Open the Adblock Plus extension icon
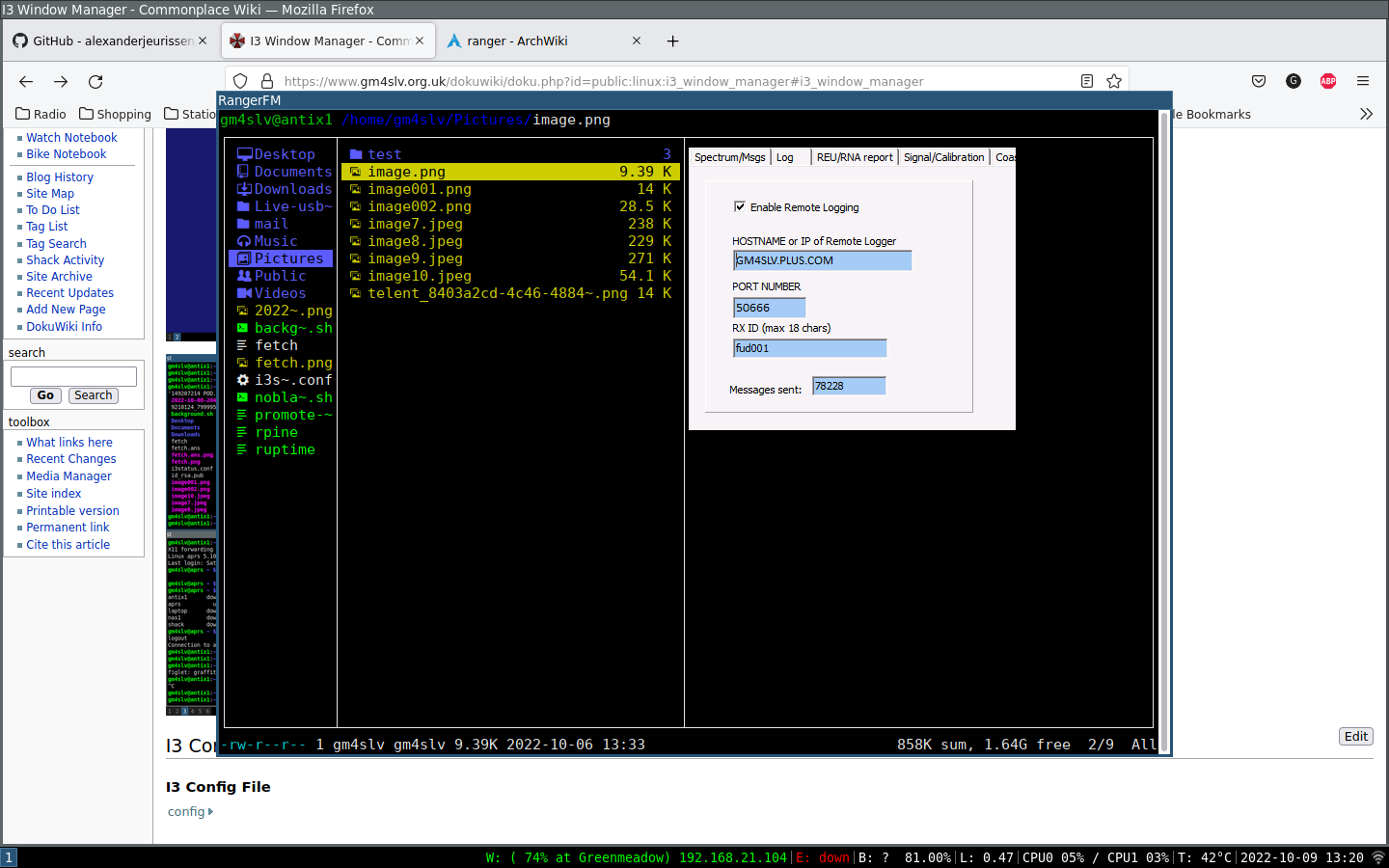 coord(1328,81)
